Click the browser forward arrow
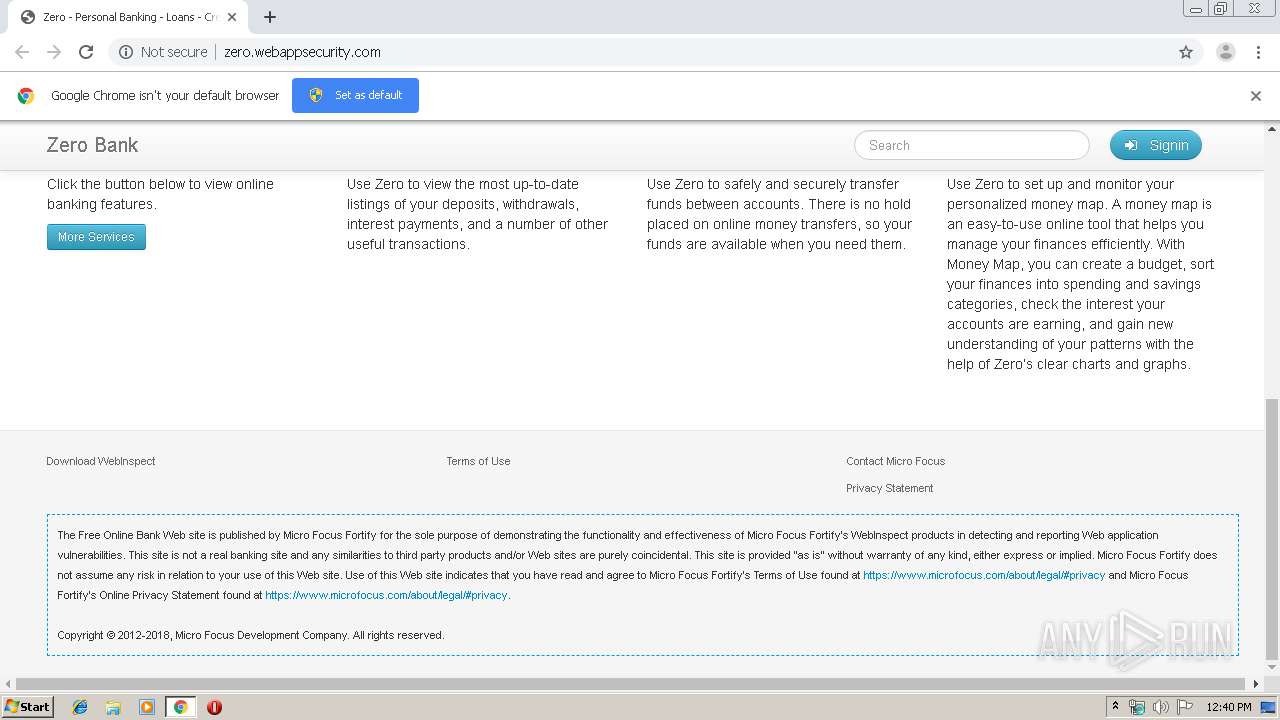 point(54,52)
